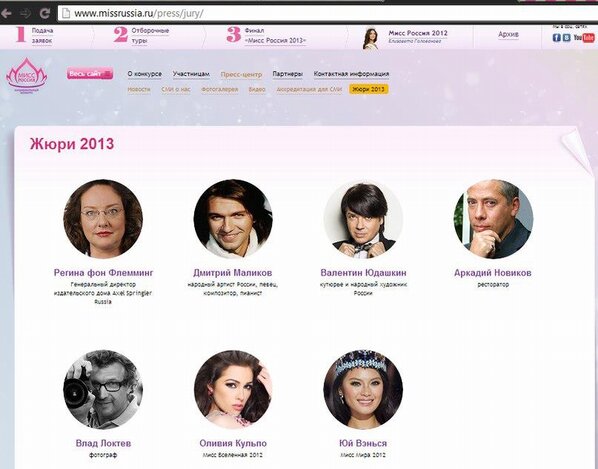The height and width of the screenshot is (469, 598).
Task: Click the name Дмитрий Маликов
Action: pos(233,273)
